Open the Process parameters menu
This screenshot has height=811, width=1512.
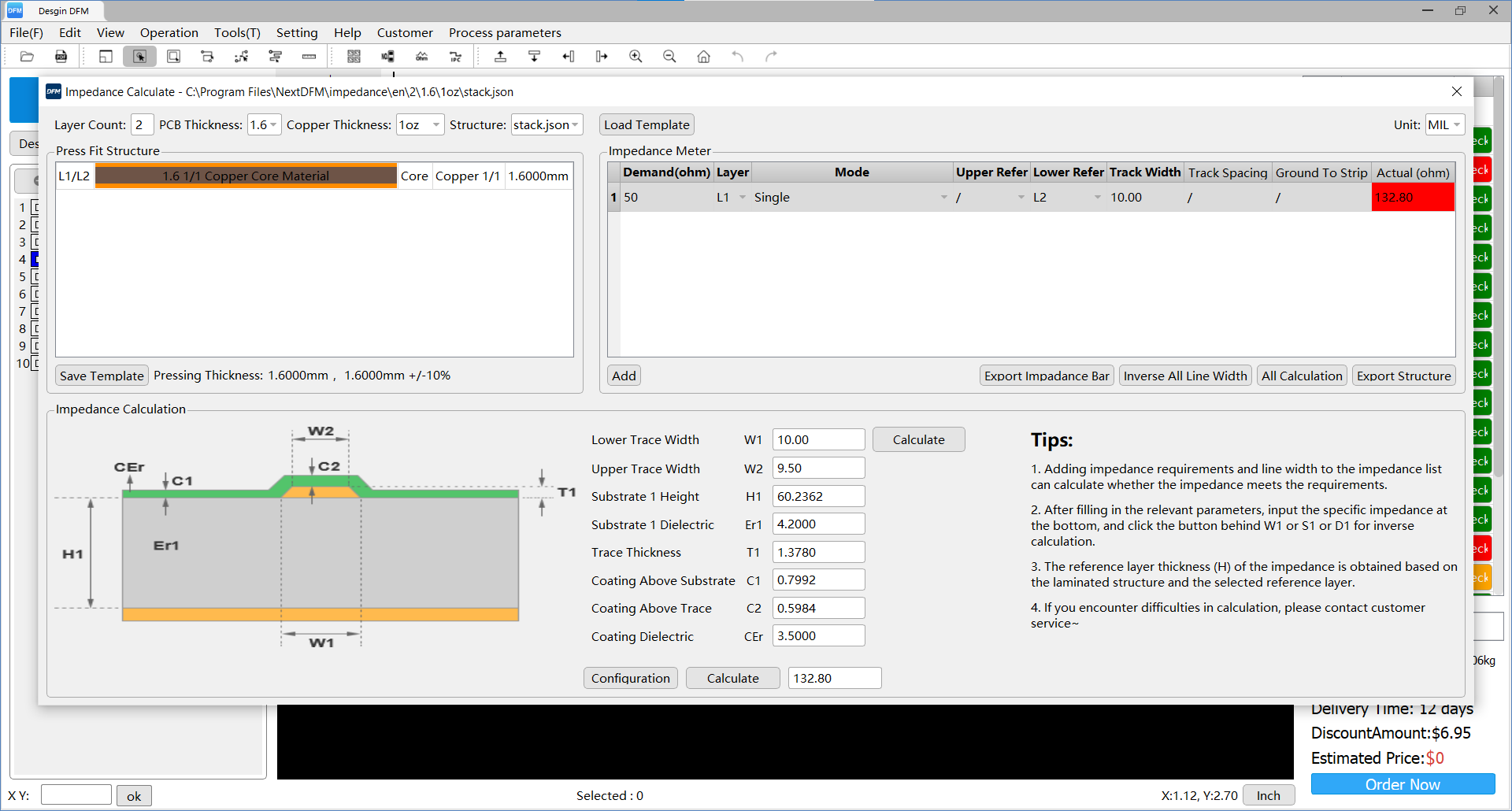(505, 32)
